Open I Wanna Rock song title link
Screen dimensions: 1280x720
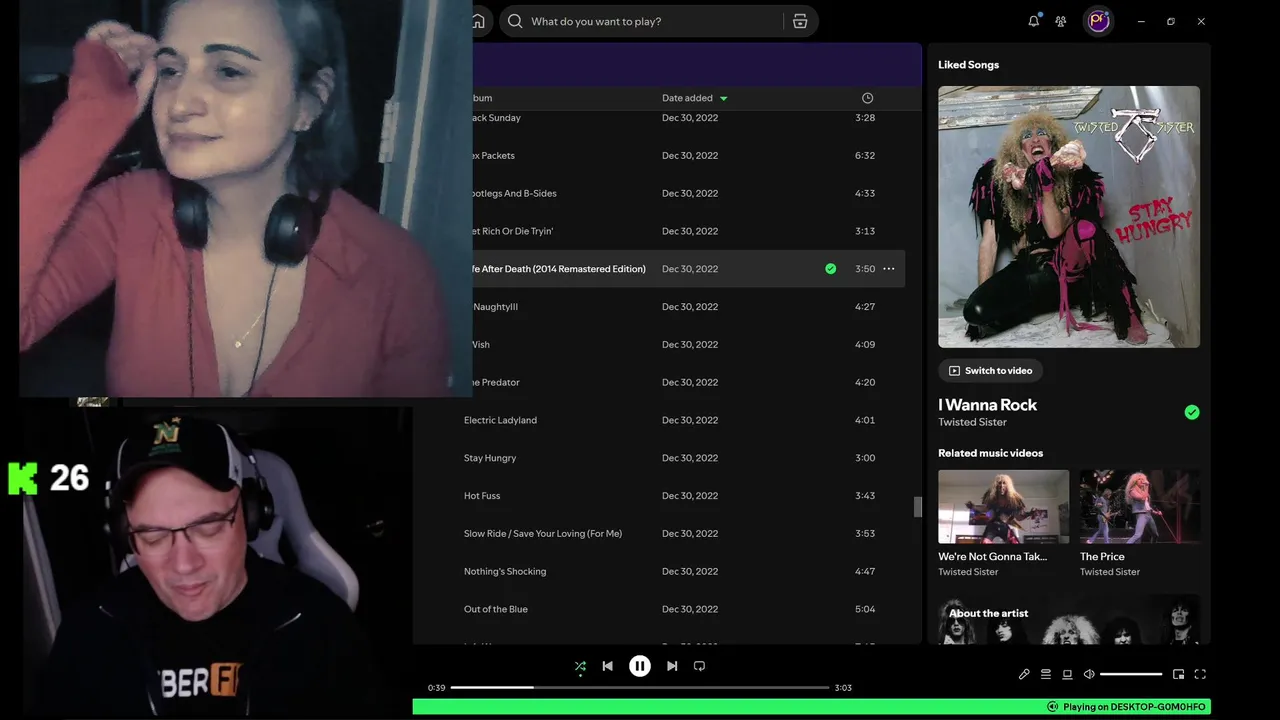click(x=987, y=405)
